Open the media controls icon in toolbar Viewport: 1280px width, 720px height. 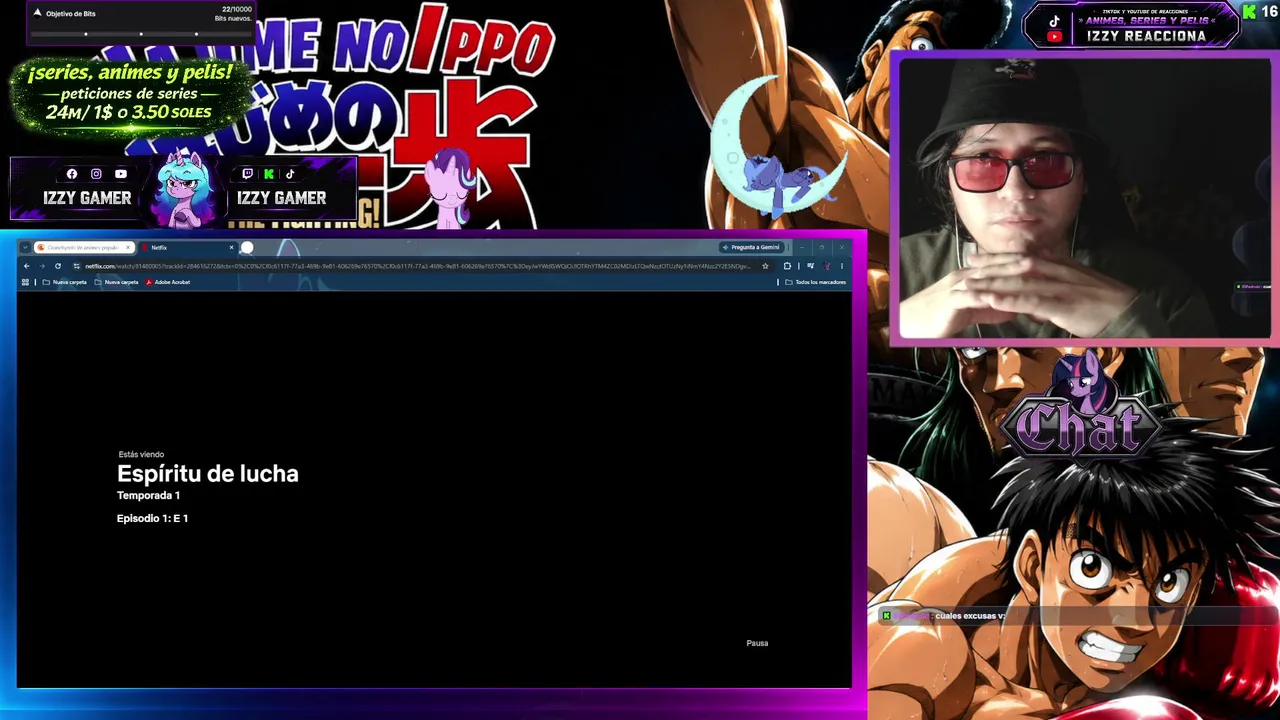click(x=810, y=266)
